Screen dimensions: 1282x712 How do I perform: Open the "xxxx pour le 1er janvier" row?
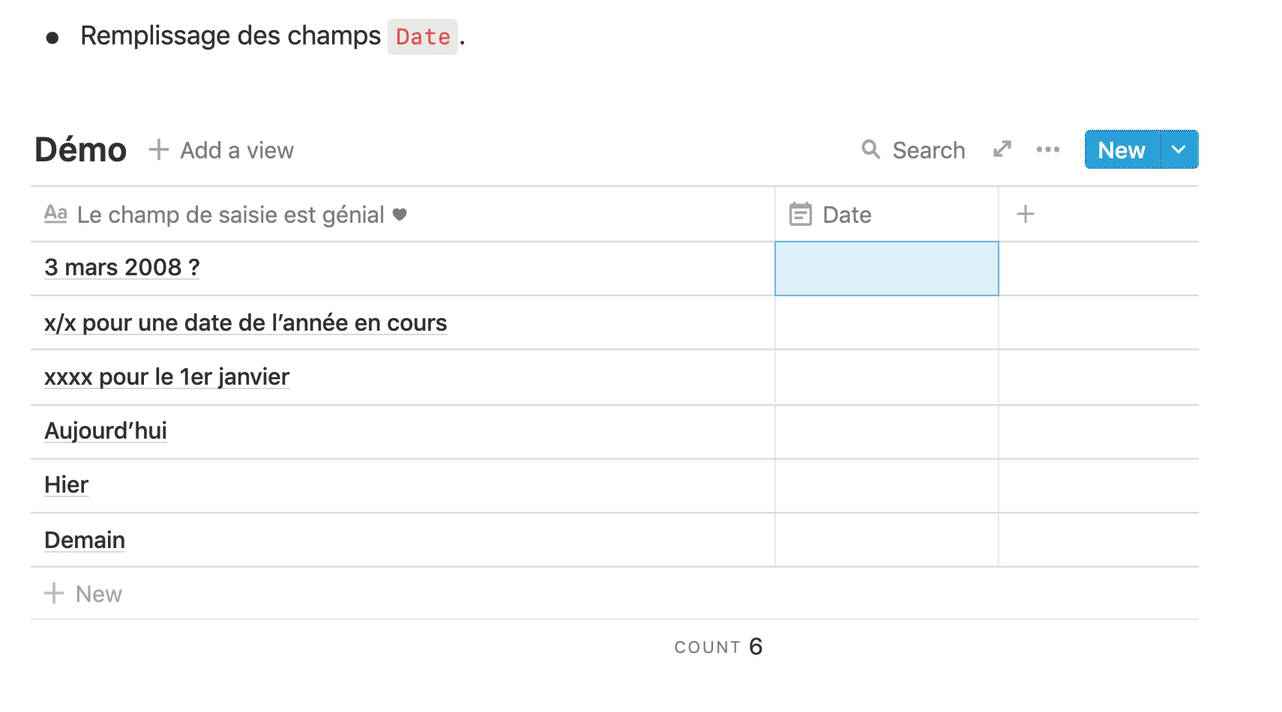[167, 377]
